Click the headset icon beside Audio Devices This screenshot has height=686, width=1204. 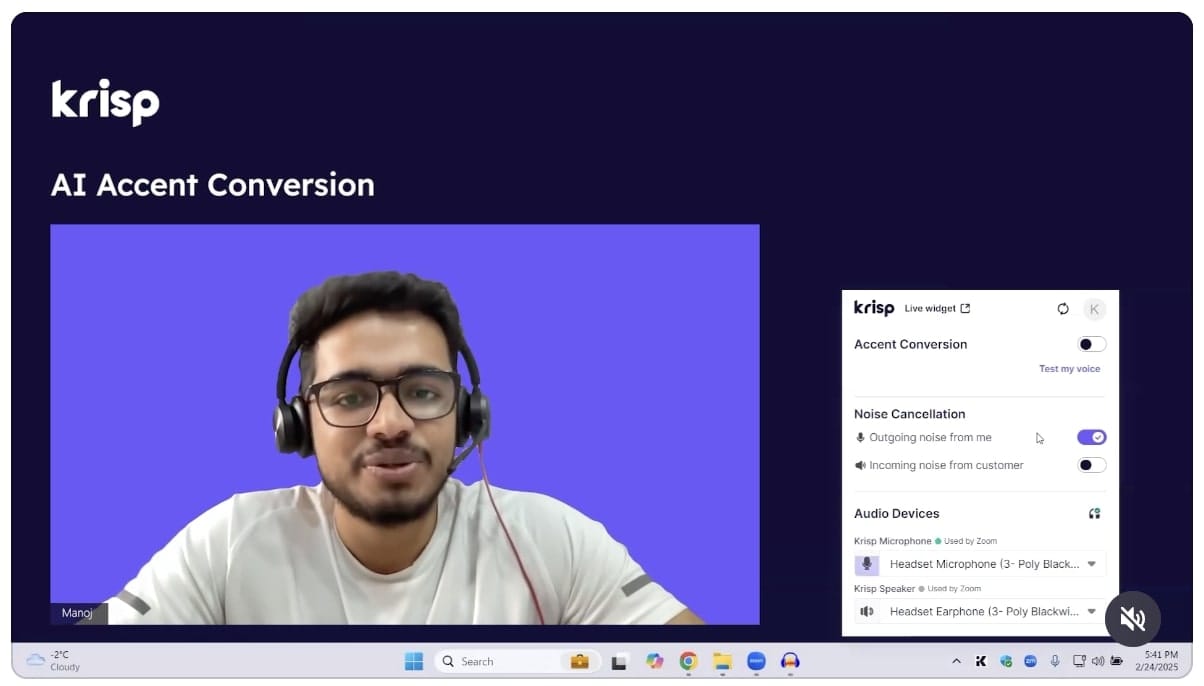pyautogui.click(x=1094, y=514)
